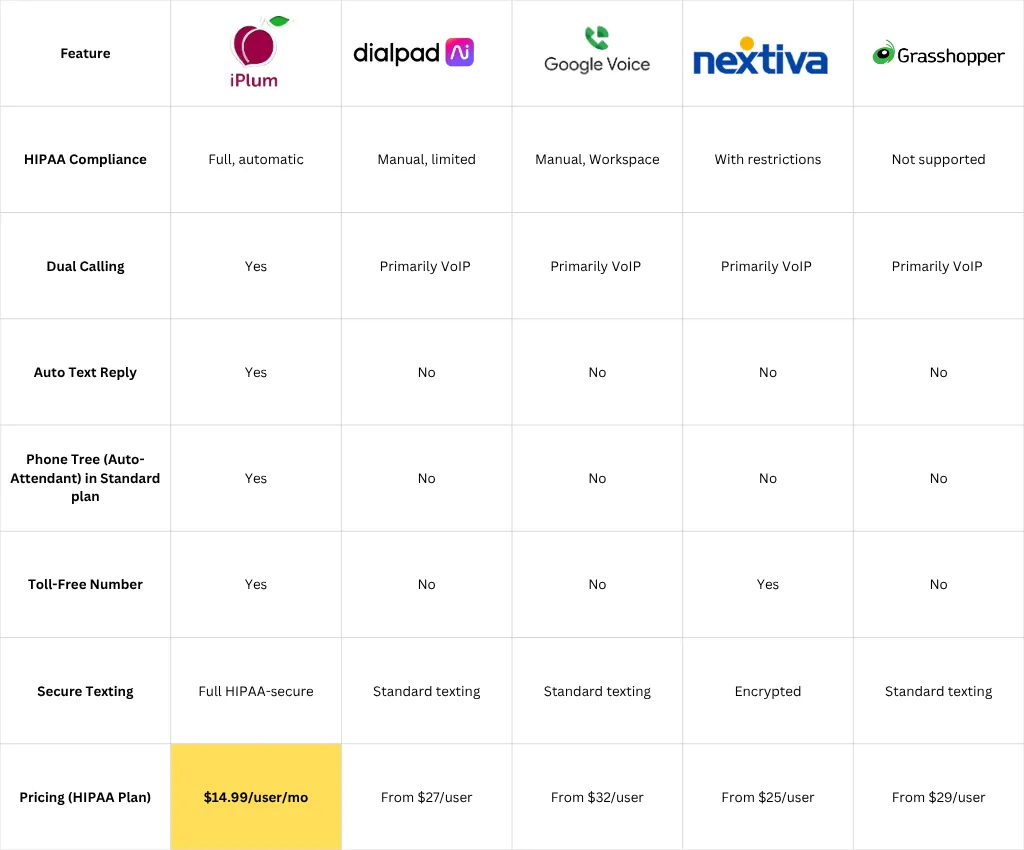Select the 'Feature' header cell

click(85, 54)
